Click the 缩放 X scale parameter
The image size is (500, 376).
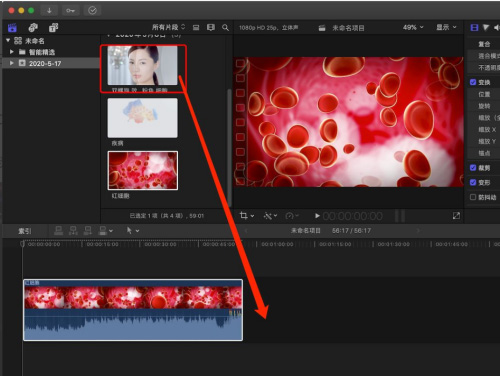(x=487, y=130)
